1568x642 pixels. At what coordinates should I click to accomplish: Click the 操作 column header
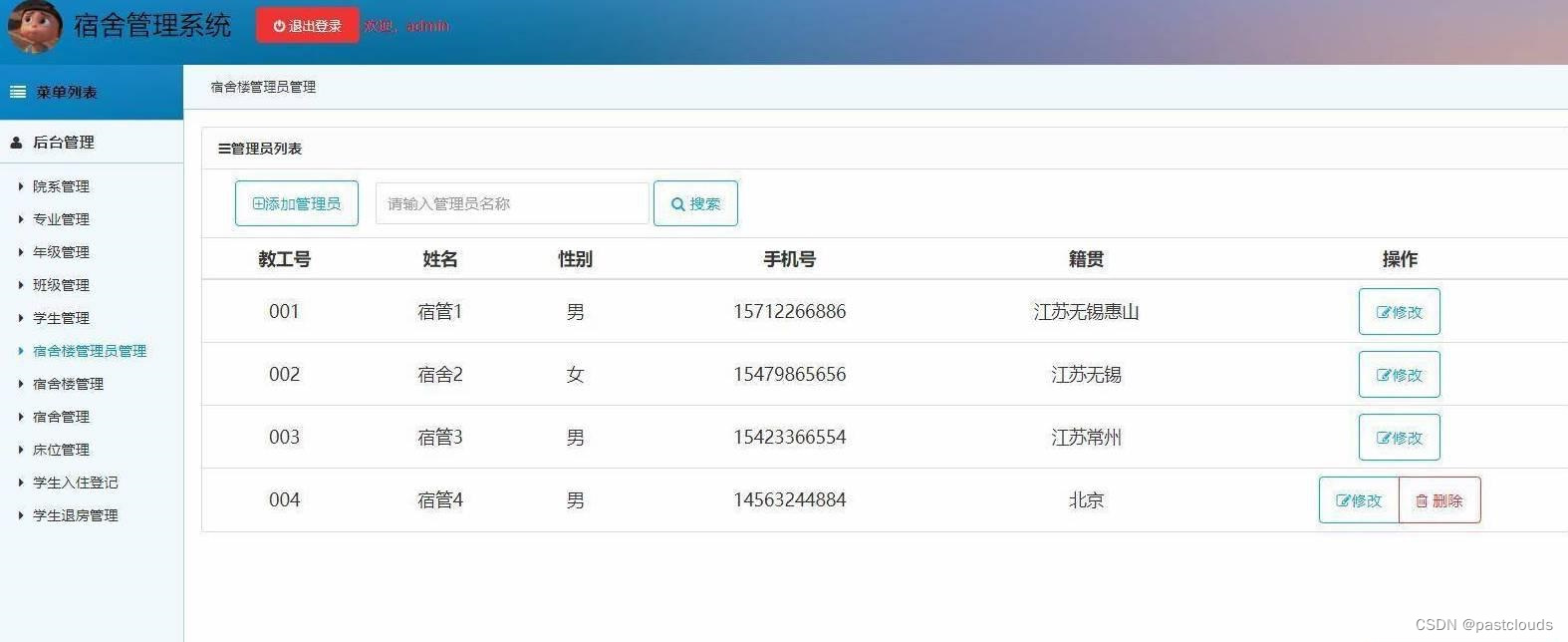1399,259
